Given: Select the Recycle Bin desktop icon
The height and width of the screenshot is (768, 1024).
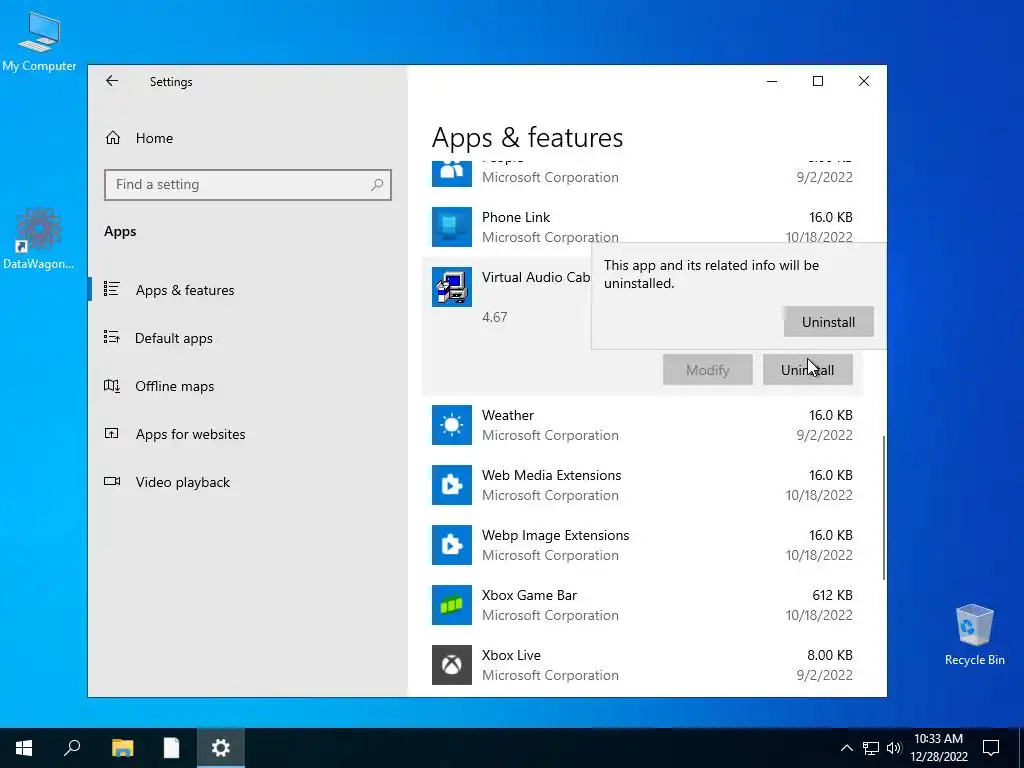Looking at the screenshot, I should pos(974,635).
